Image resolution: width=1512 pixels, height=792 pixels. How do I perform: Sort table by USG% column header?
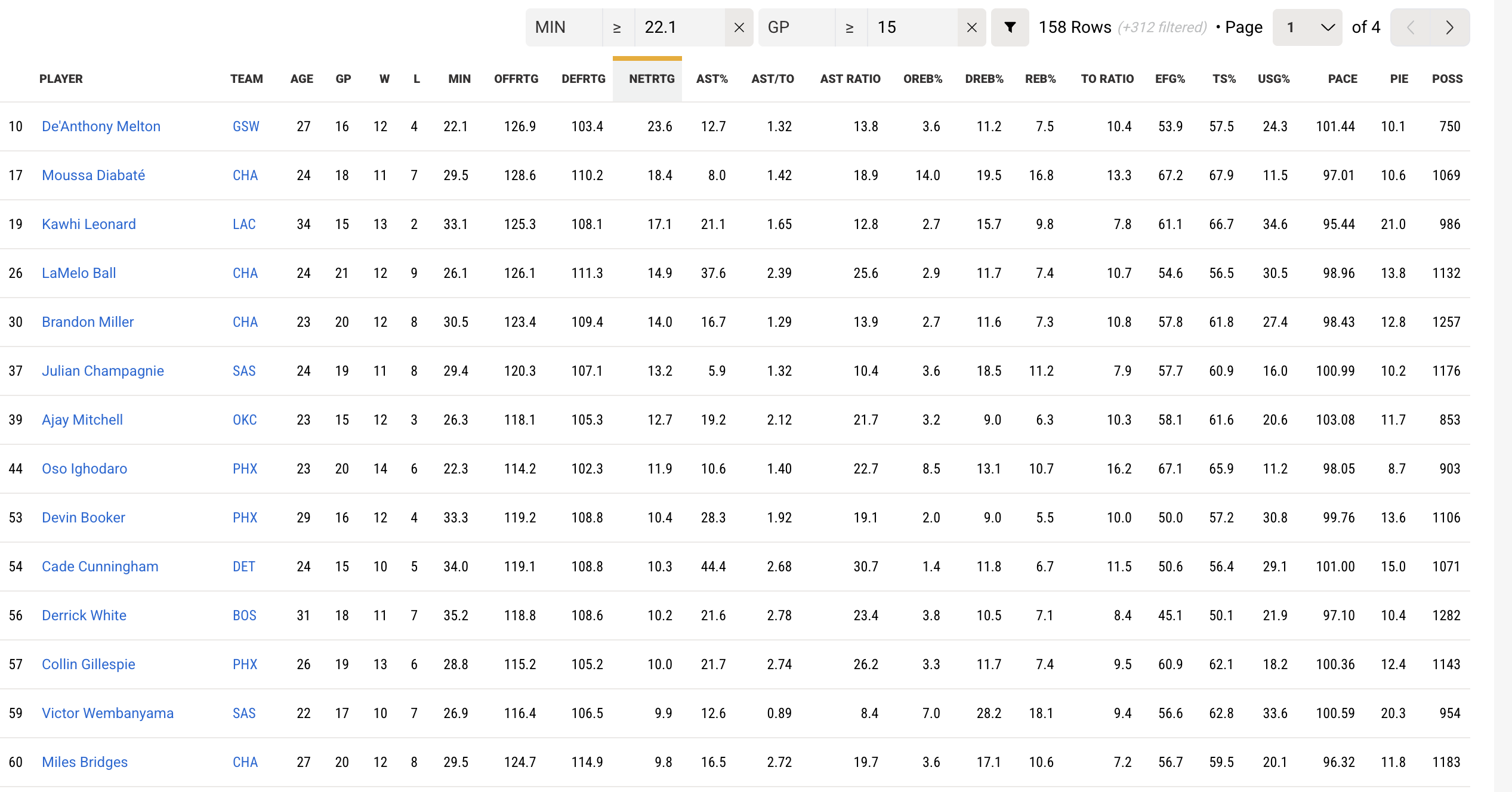click(x=1273, y=79)
